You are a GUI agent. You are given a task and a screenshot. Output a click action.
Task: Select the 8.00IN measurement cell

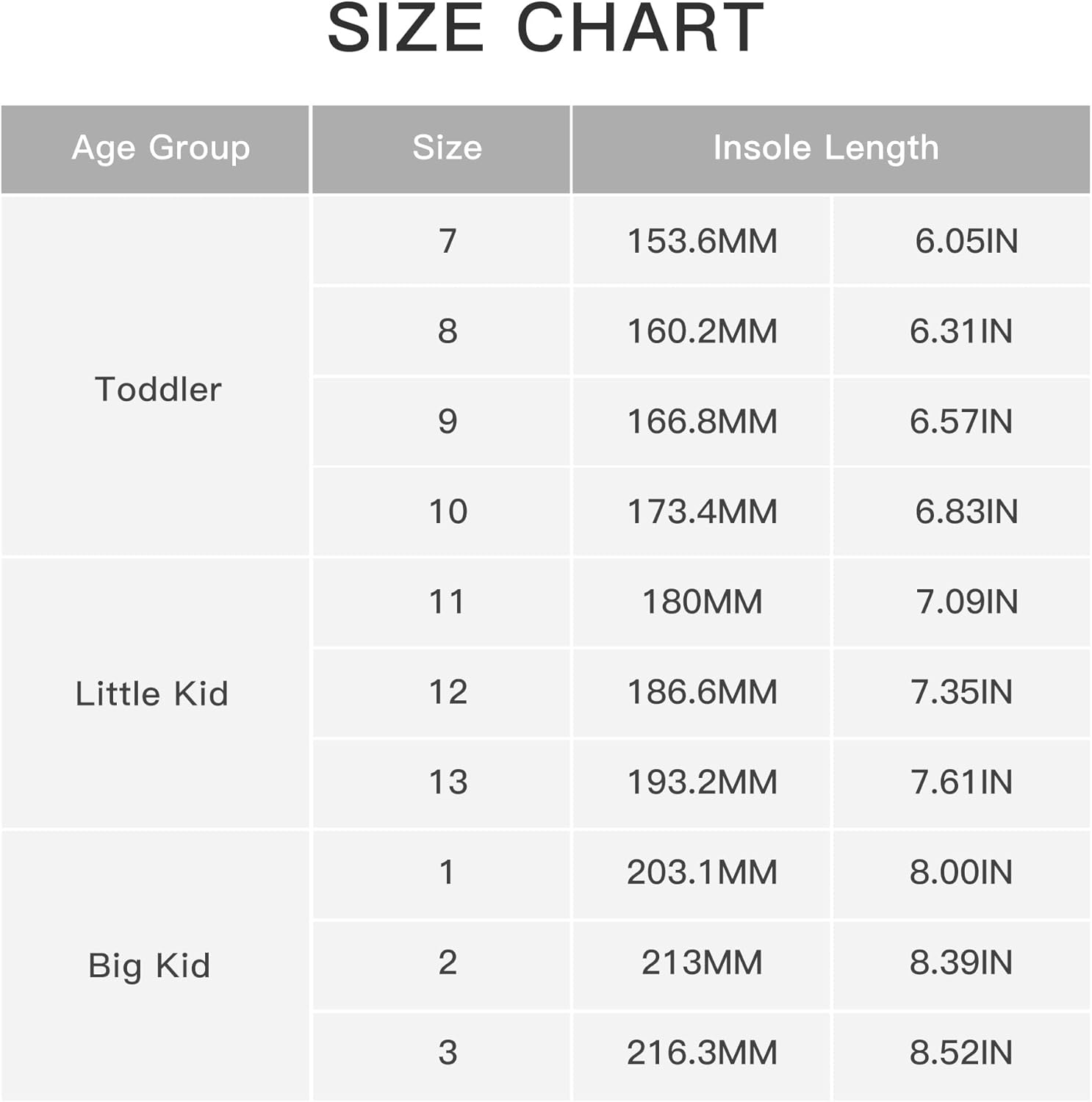tap(960, 872)
